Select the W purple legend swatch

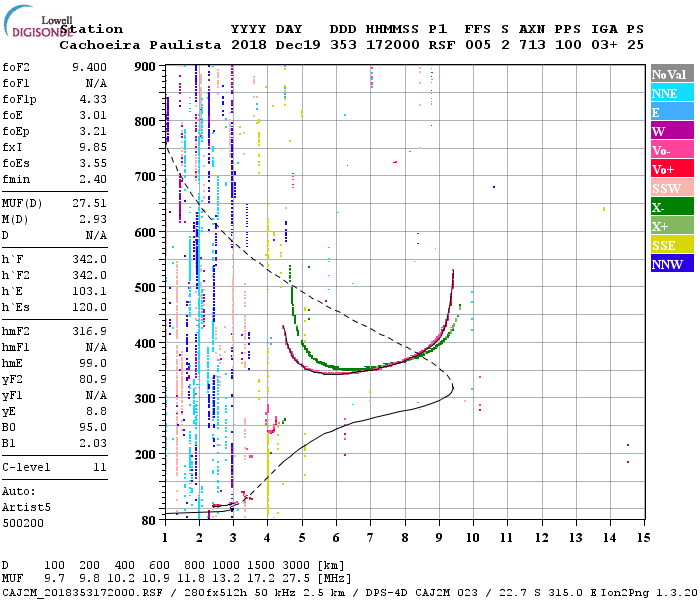(672, 131)
